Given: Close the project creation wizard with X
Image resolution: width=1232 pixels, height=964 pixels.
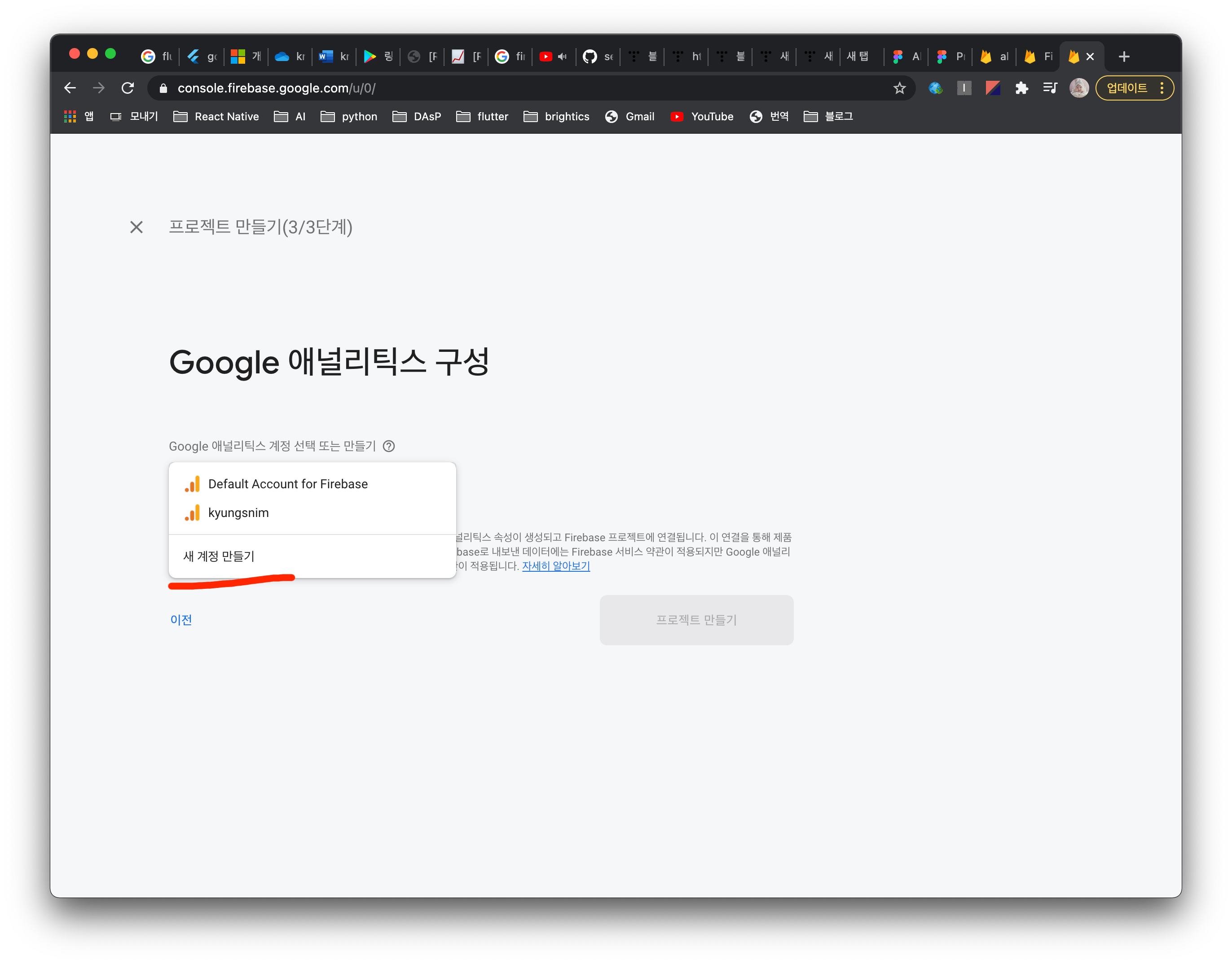Looking at the screenshot, I should pyautogui.click(x=136, y=227).
